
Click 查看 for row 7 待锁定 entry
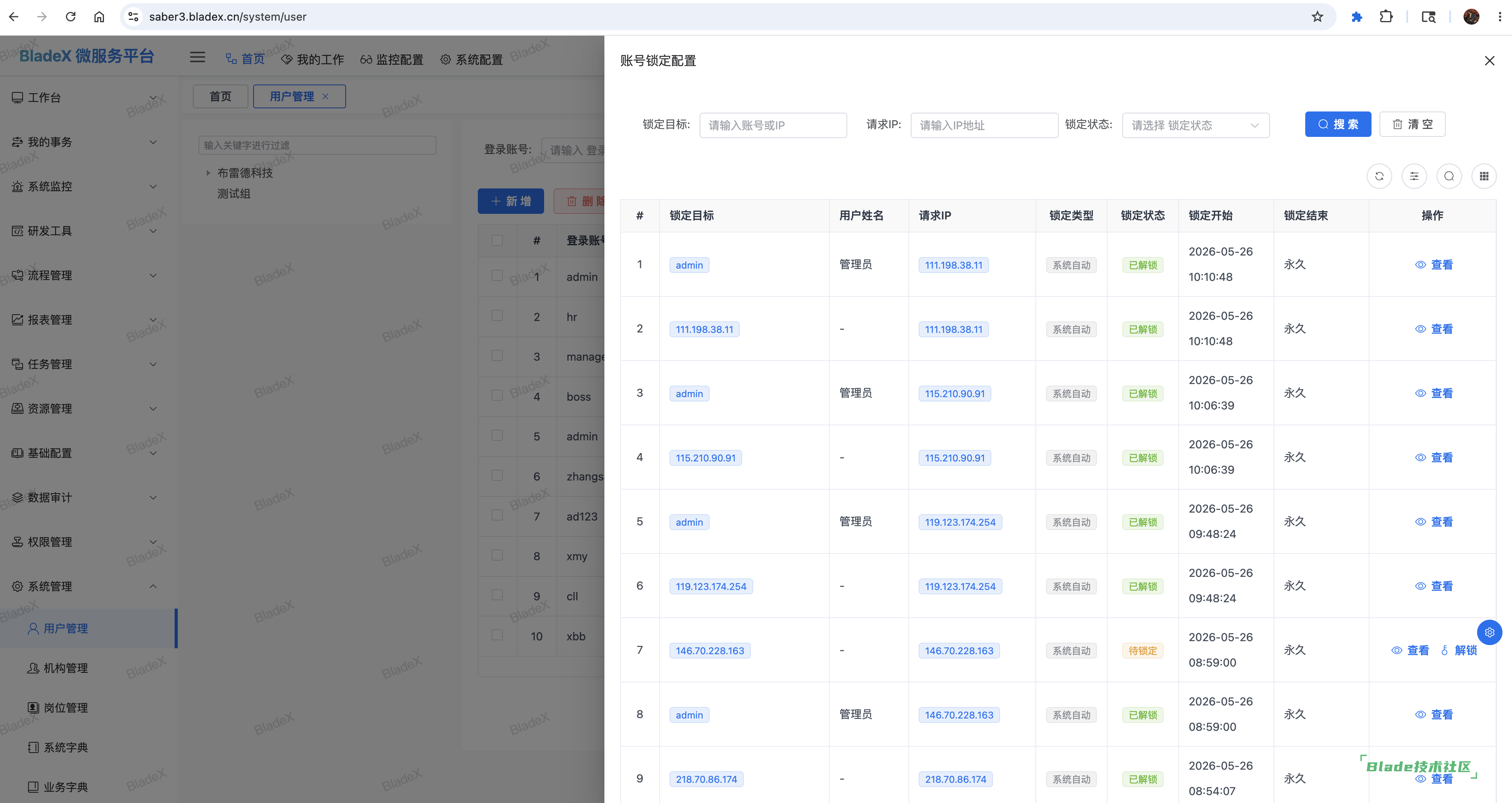(x=1410, y=650)
